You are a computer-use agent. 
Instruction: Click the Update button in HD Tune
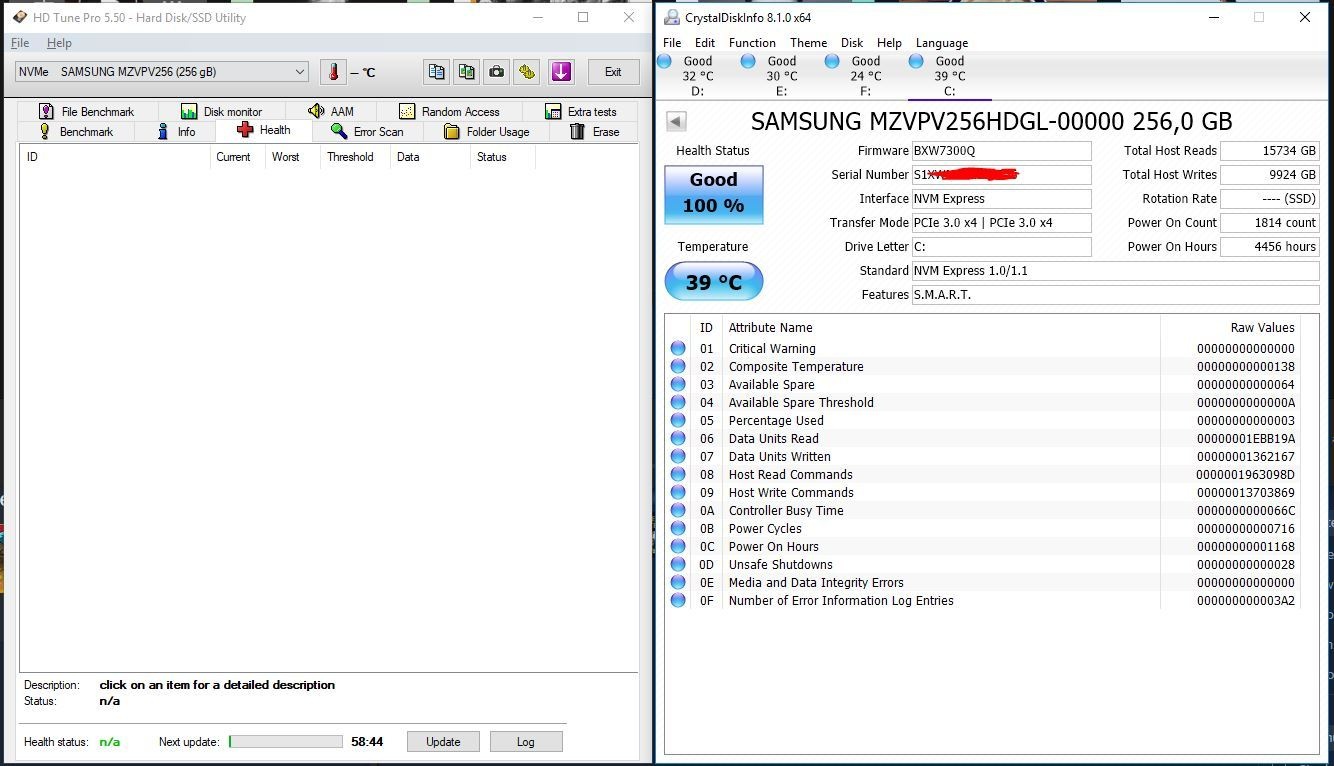click(x=443, y=742)
